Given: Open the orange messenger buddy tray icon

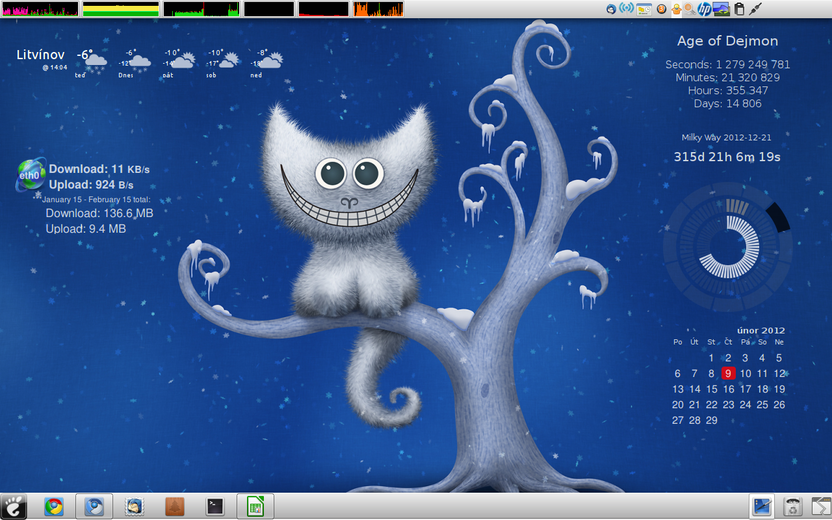Looking at the screenshot, I should [x=677, y=9].
